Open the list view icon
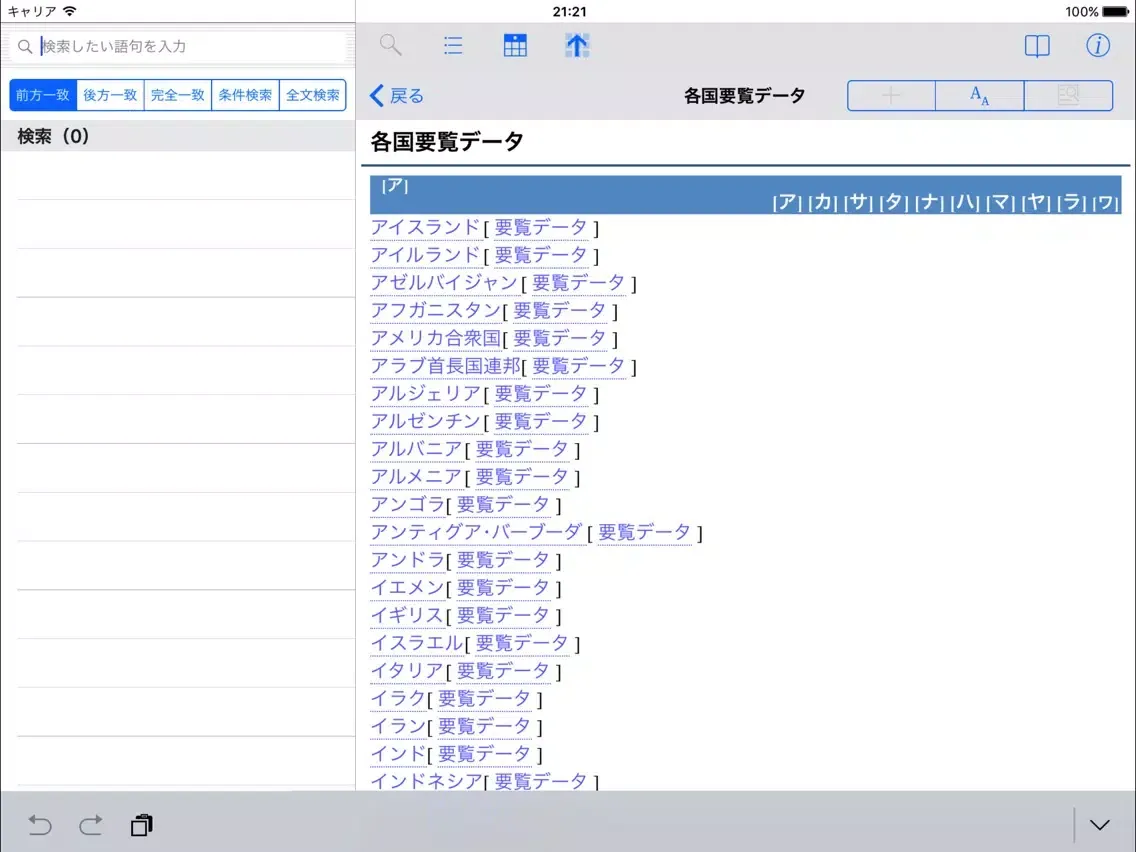This screenshot has height=852, width=1136. click(x=453, y=46)
